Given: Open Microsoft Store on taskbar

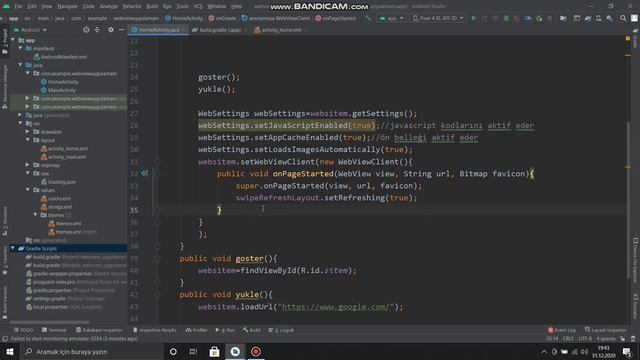Looking at the screenshot, I should point(214,351).
